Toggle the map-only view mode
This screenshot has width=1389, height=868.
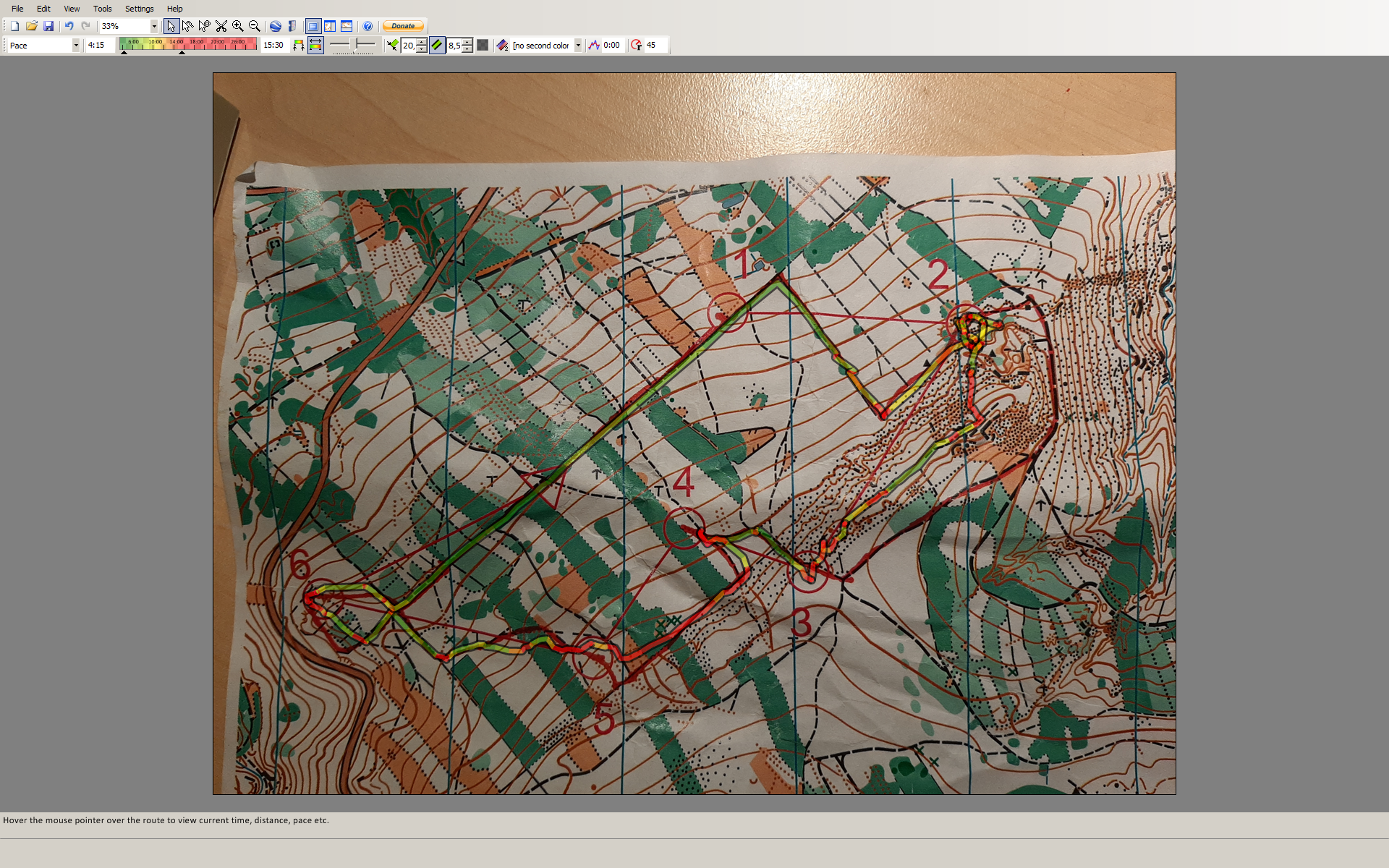coord(313,26)
